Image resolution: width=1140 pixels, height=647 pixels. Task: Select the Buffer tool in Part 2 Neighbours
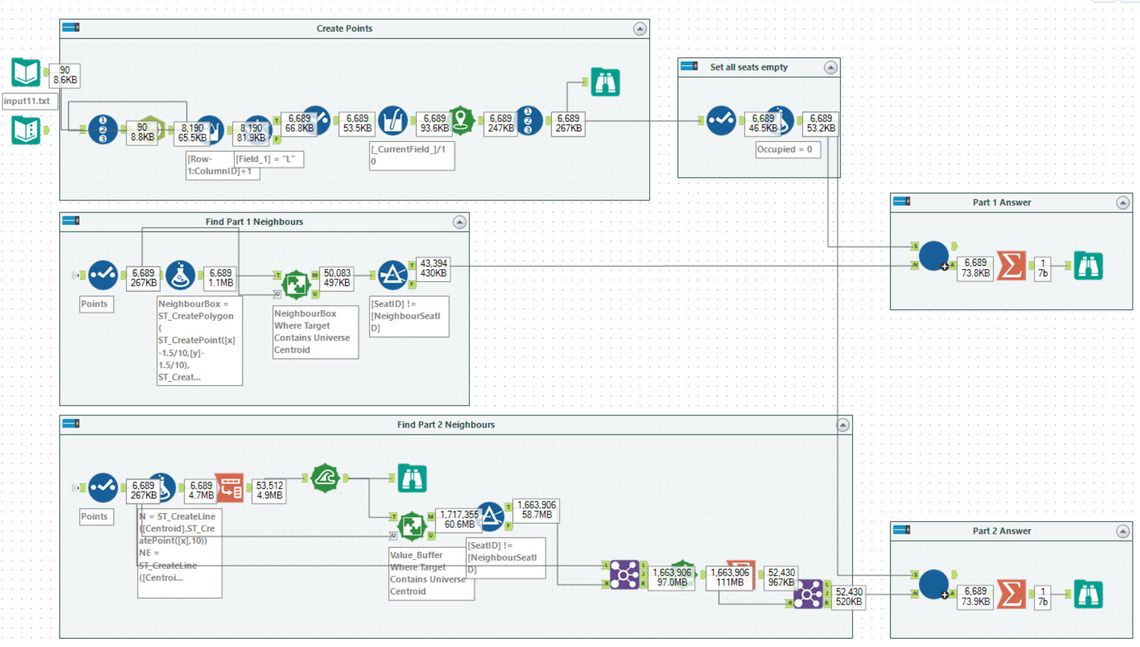pyautogui.click(x=326, y=477)
